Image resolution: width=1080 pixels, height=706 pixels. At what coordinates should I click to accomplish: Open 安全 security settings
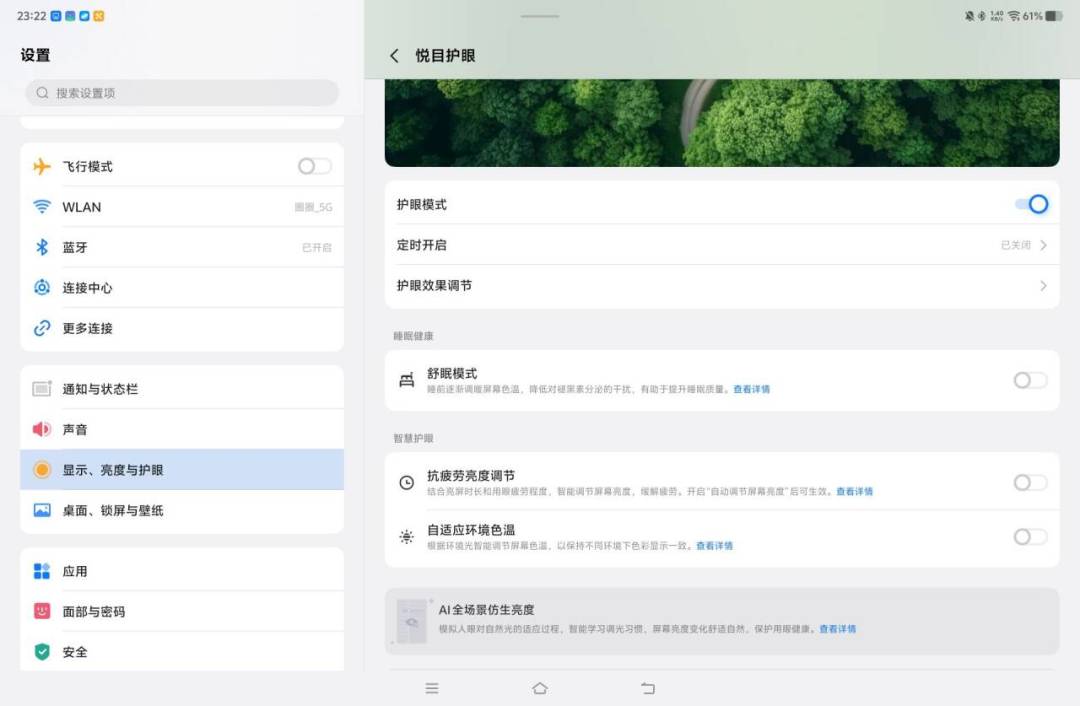coord(182,652)
